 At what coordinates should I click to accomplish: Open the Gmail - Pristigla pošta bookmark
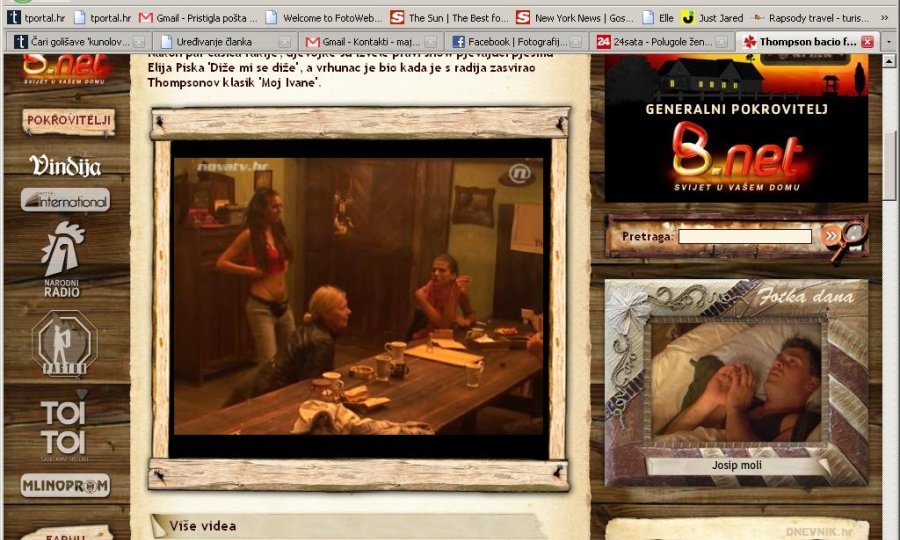(x=199, y=18)
